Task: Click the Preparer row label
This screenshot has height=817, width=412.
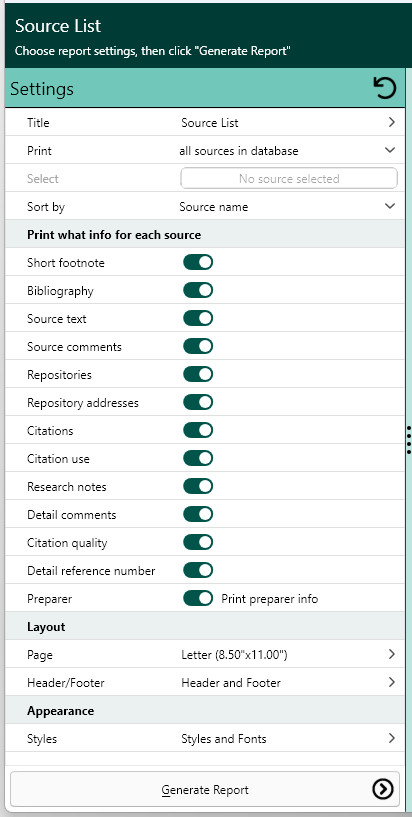Action: [x=49, y=599]
